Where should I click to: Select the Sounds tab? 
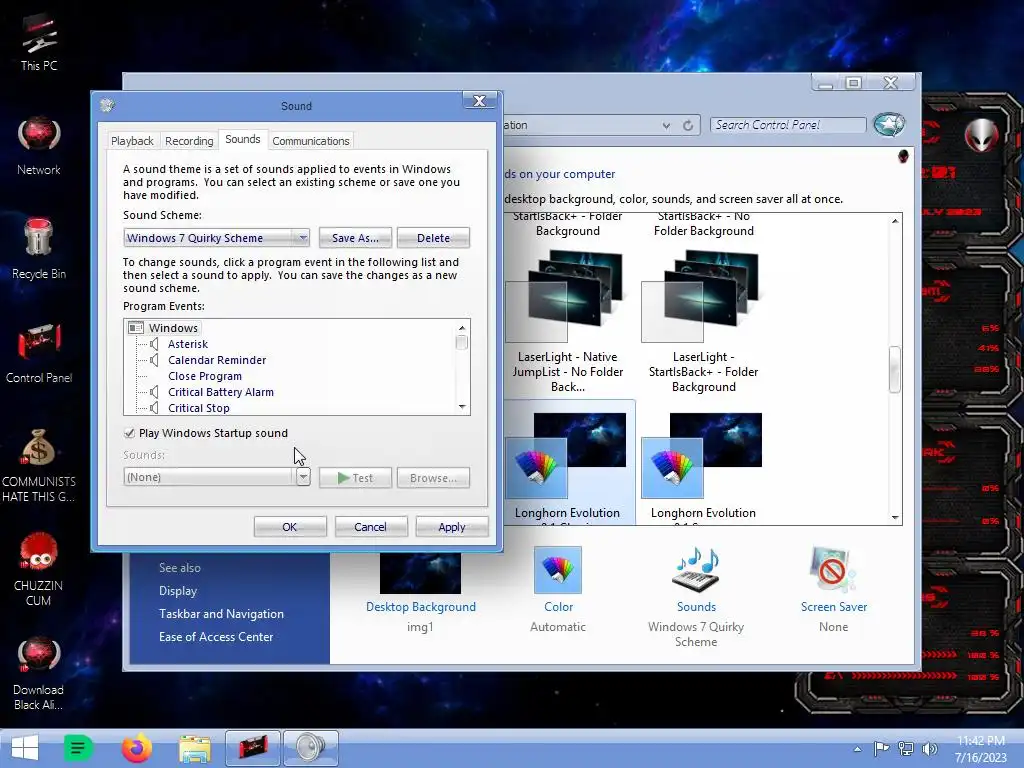[x=242, y=139]
